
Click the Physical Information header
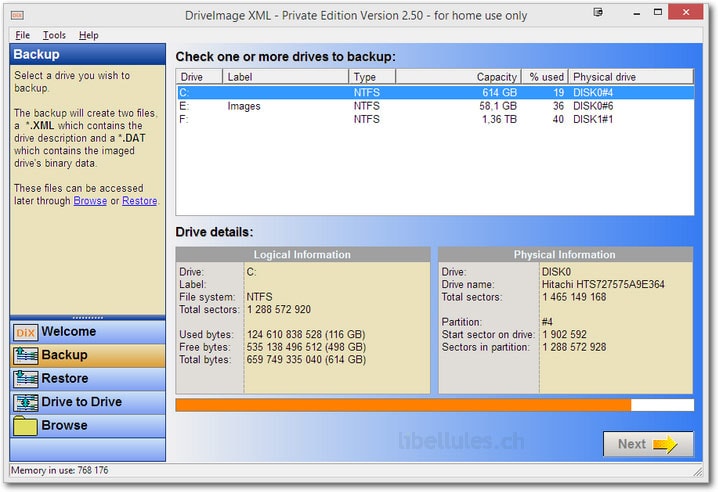[x=565, y=255]
